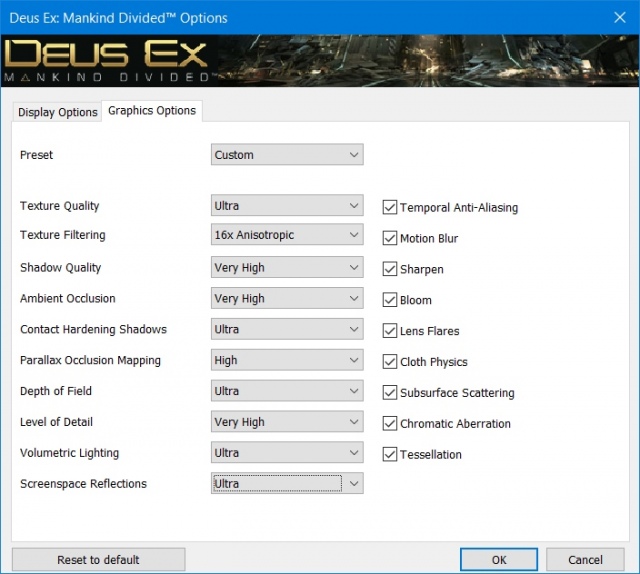640x574 pixels.
Task: Open Parallax Occlusion Mapping dropdown
Action: click(x=287, y=360)
